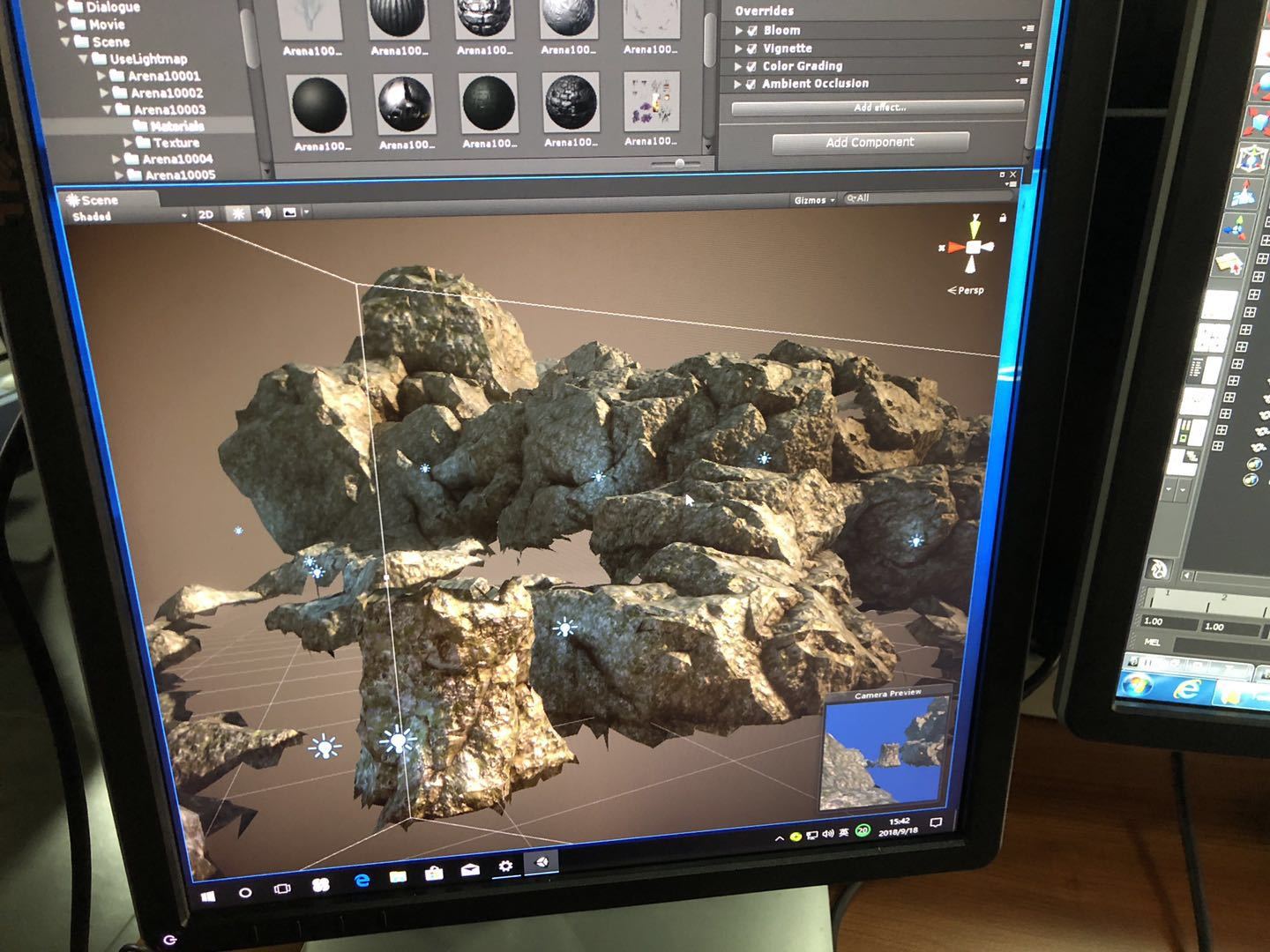
Task: Select the cobblestone sphere material, bottom row
Action: (x=571, y=102)
